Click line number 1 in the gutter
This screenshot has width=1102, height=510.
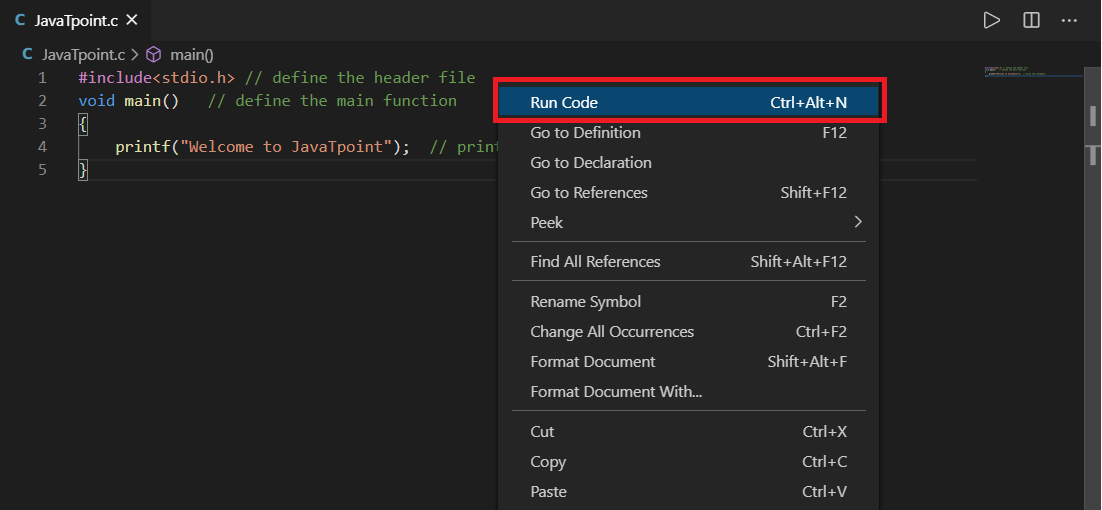click(43, 77)
